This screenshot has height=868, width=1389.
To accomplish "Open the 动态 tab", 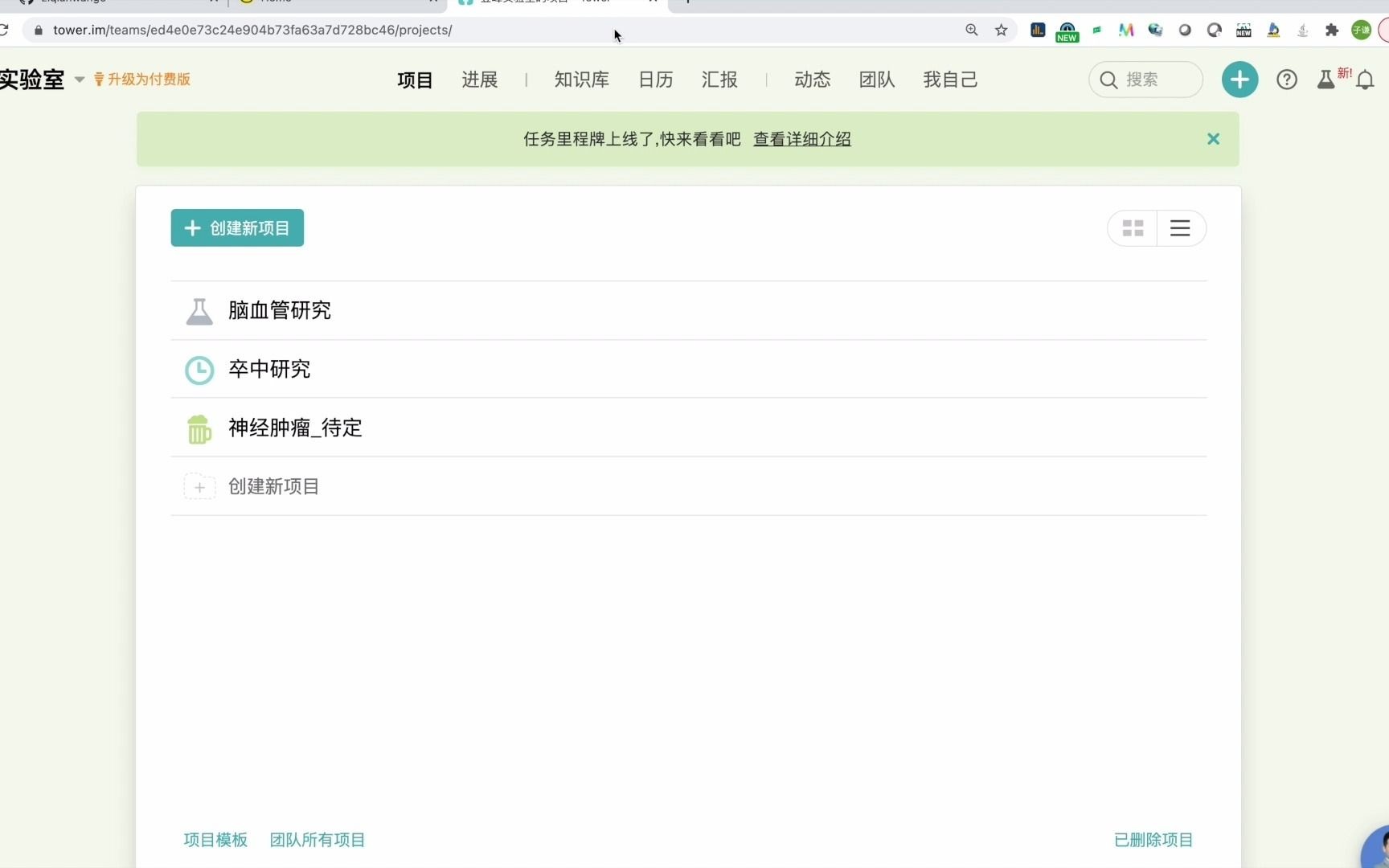I will [x=813, y=80].
